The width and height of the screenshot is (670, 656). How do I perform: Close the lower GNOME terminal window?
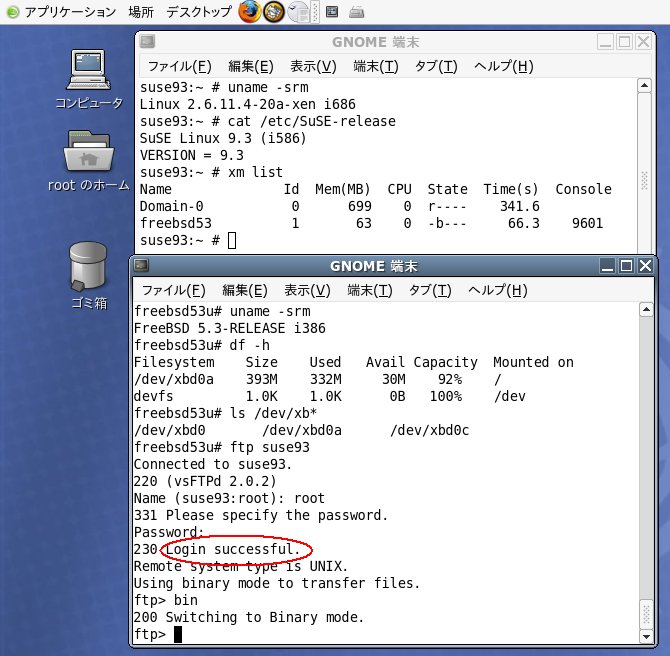click(645, 266)
